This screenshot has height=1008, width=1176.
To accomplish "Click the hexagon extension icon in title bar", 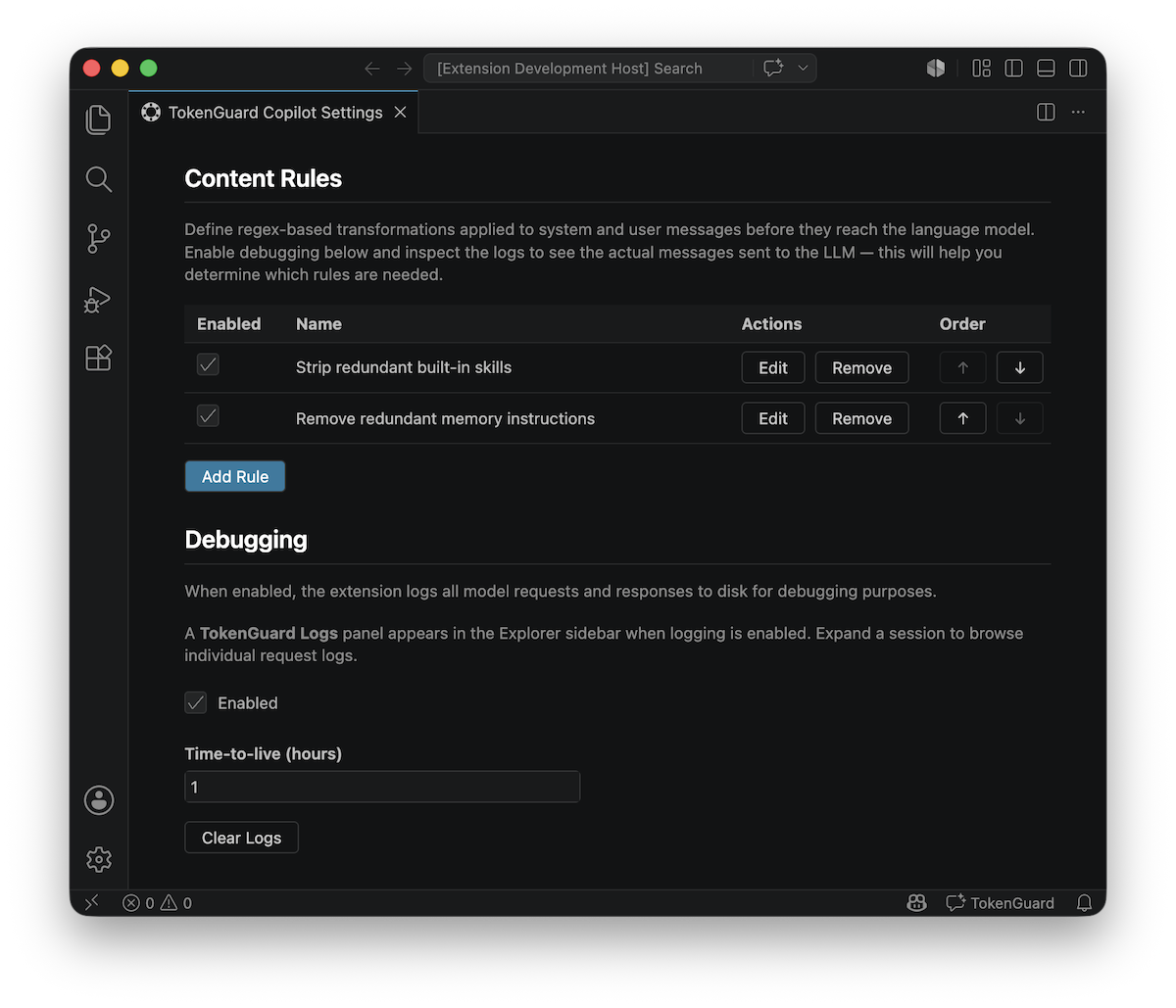I will pyautogui.click(x=936, y=68).
